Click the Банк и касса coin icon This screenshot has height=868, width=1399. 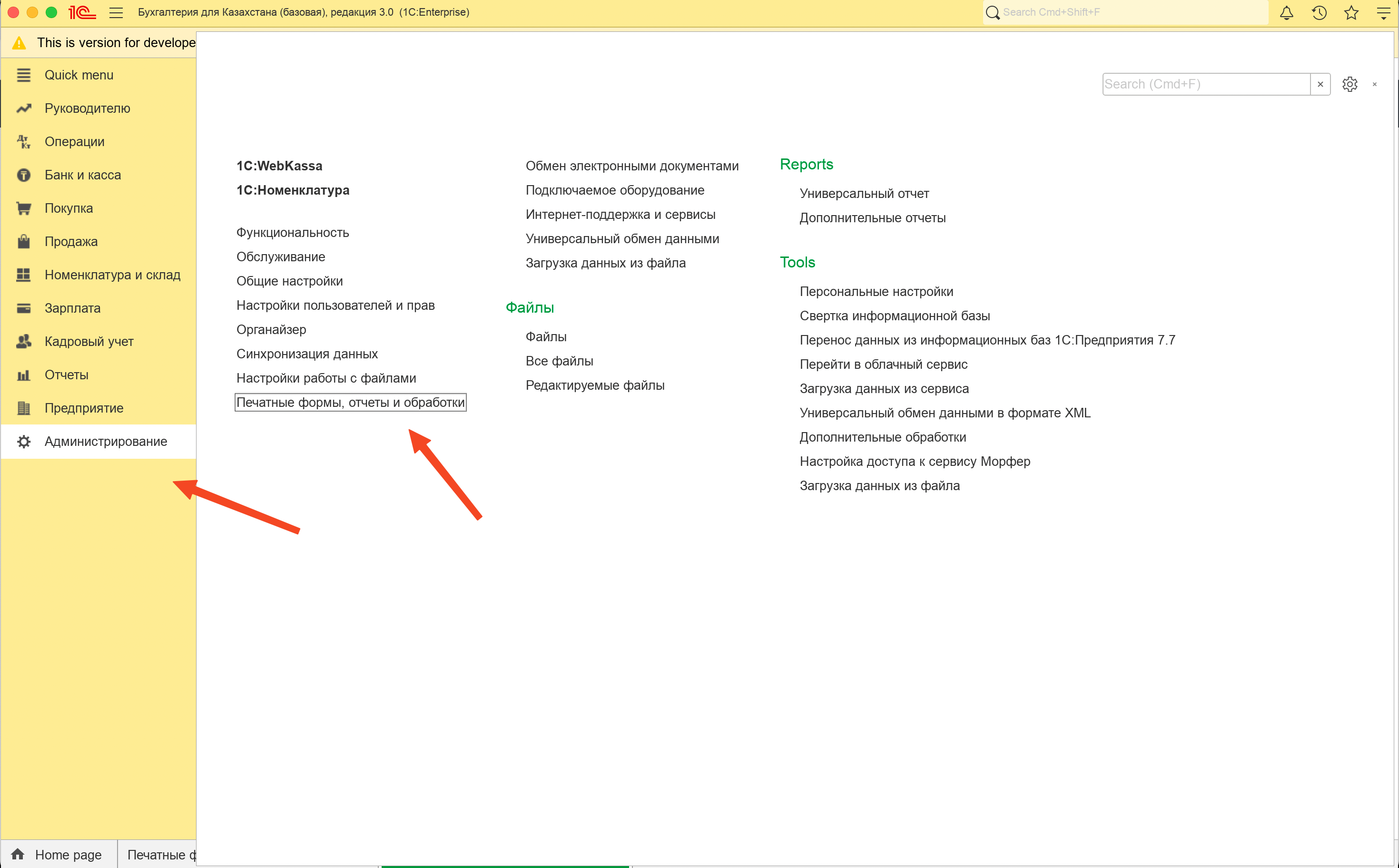coord(23,175)
